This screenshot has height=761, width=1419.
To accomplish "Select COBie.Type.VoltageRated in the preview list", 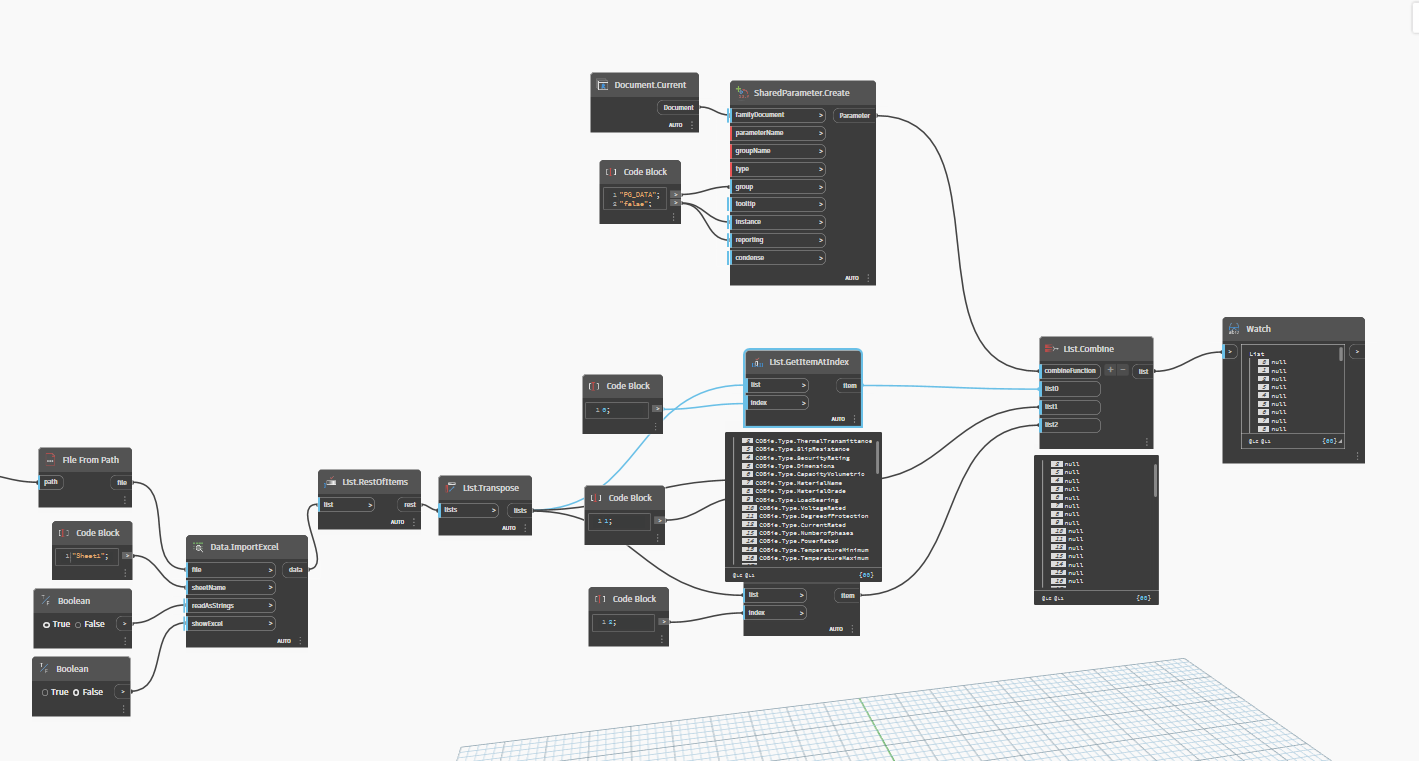I will [x=802, y=508].
